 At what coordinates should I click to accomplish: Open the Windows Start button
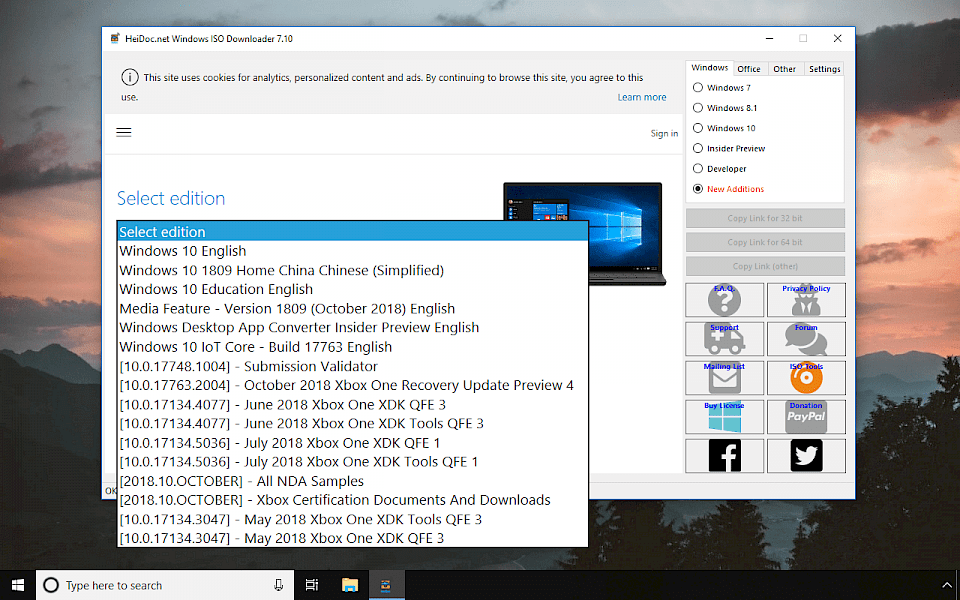click(x=18, y=585)
